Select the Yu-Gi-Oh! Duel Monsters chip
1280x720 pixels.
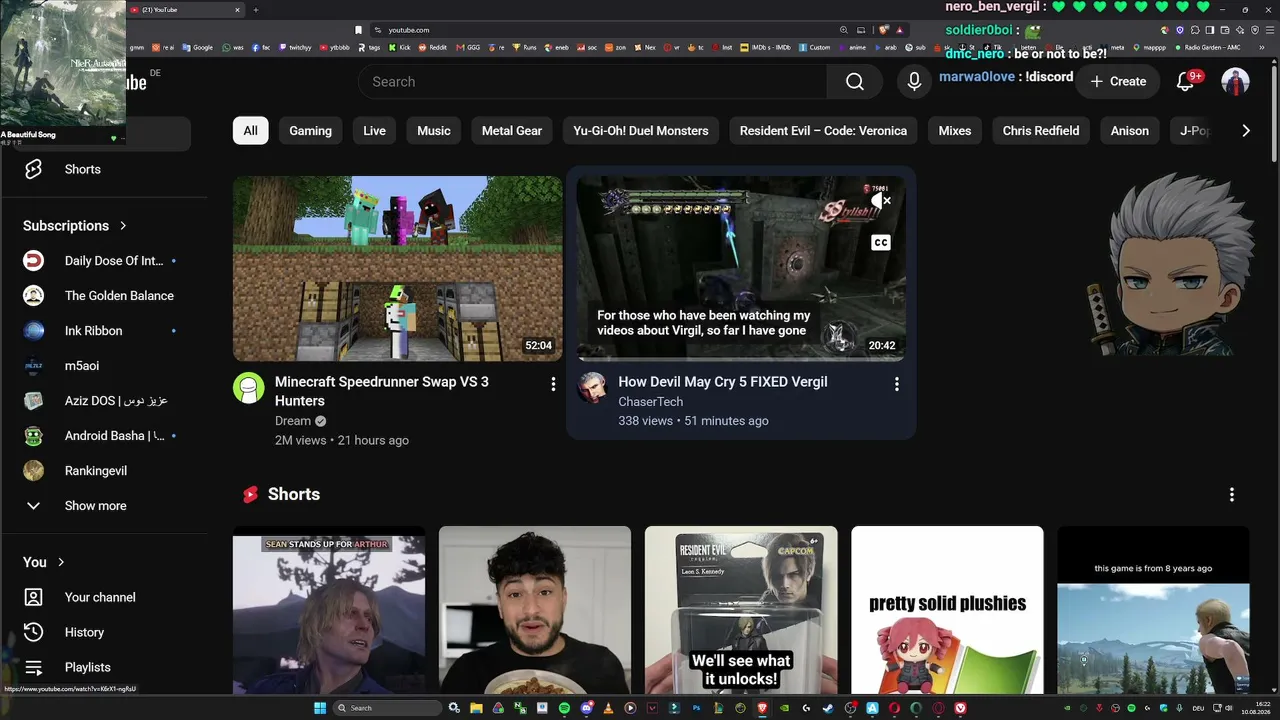point(641,131)
